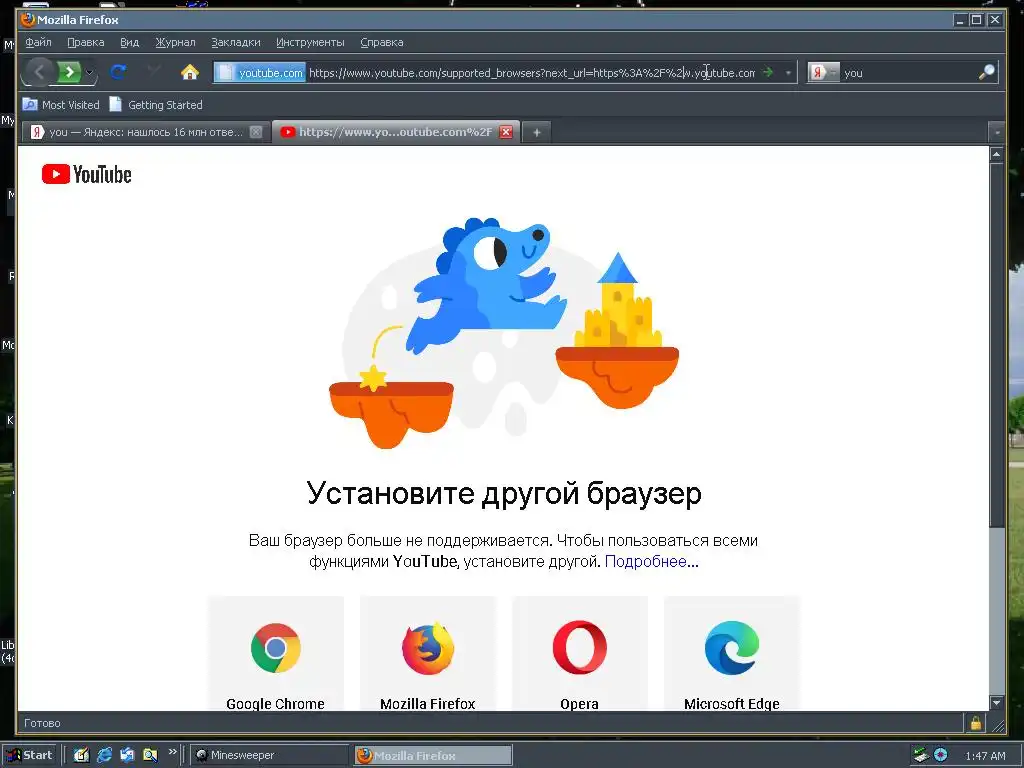The height and width of the screenshot is (768, 1024).
Task: Choose the Opera browser card
Action: (x=580, y=654)
